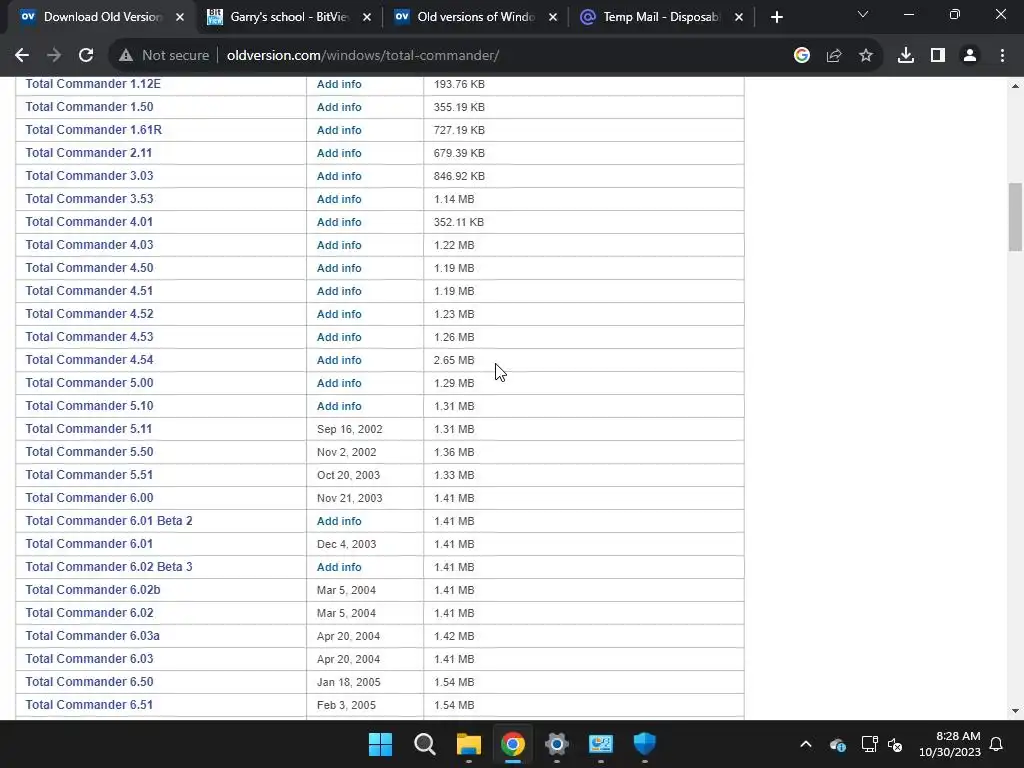Open Chrome three-dot menu

pos(1002,56)
